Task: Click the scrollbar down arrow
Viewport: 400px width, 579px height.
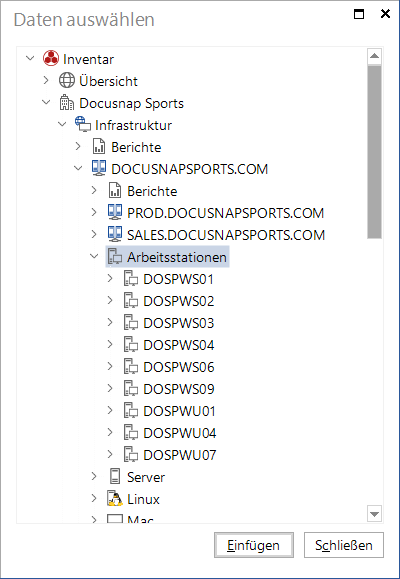Action: [375, 514]
